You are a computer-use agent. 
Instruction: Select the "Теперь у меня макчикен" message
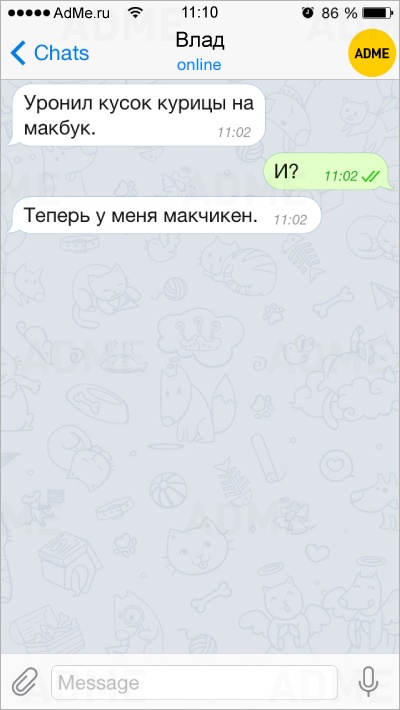[164, 215]
